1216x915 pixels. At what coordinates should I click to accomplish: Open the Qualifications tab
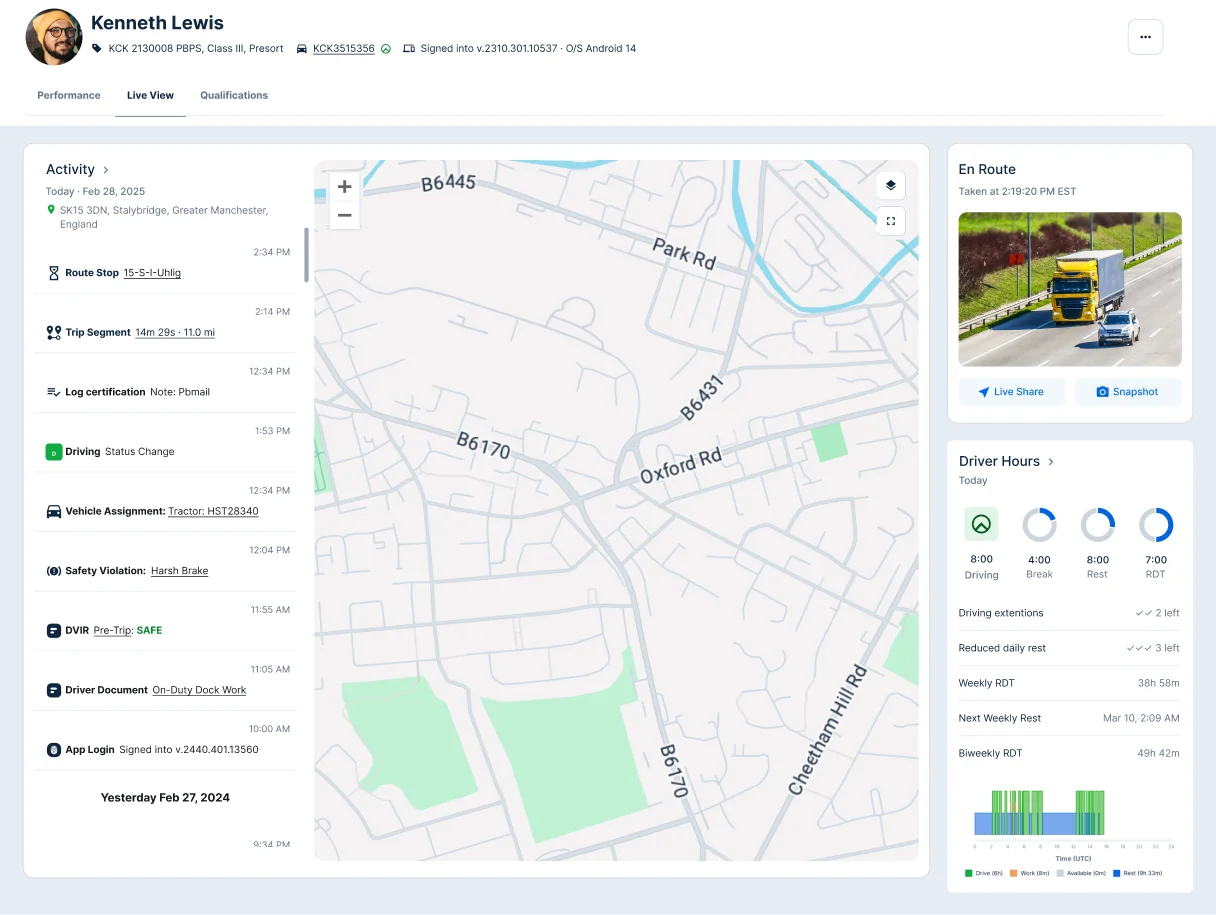233,95
